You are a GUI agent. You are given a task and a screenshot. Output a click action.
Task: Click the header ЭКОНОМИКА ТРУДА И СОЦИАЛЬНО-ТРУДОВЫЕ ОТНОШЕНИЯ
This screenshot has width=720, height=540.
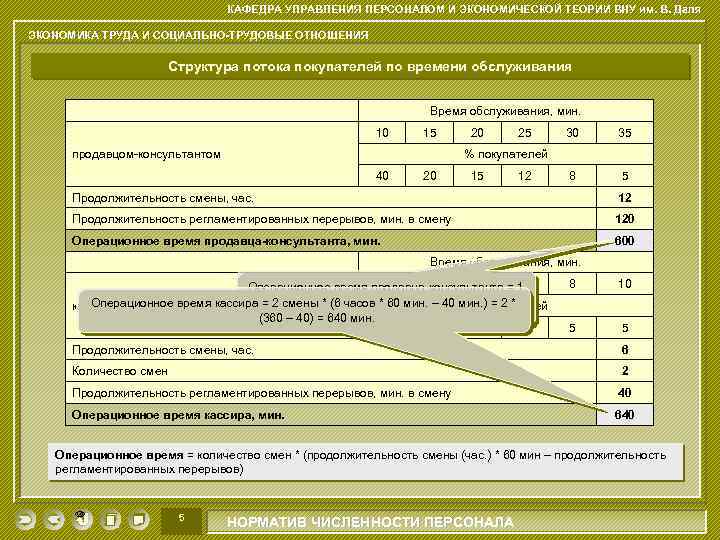198,35
